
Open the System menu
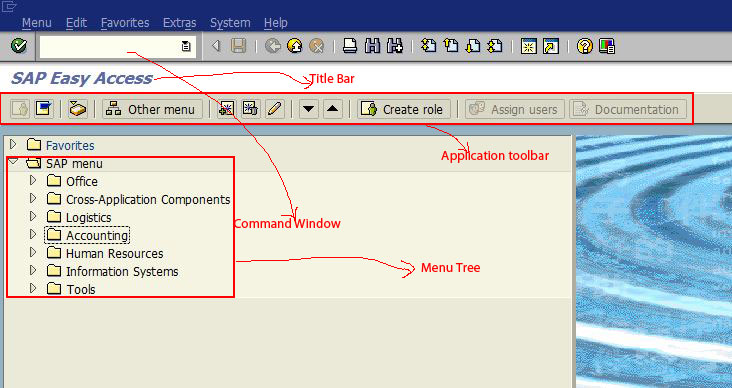click(230, 22)
